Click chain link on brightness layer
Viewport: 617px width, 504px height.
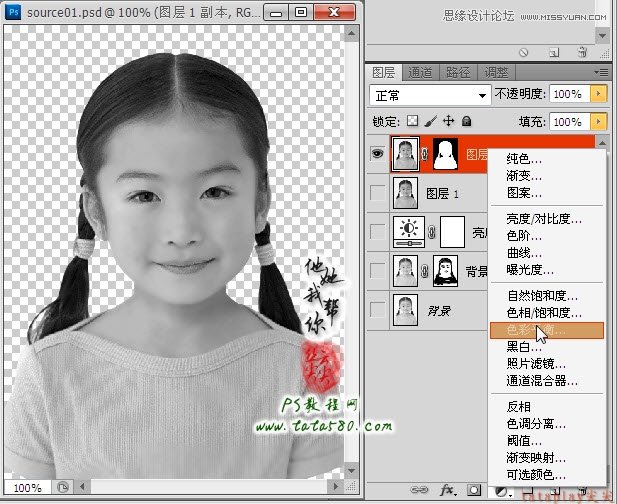pos(432,232)
